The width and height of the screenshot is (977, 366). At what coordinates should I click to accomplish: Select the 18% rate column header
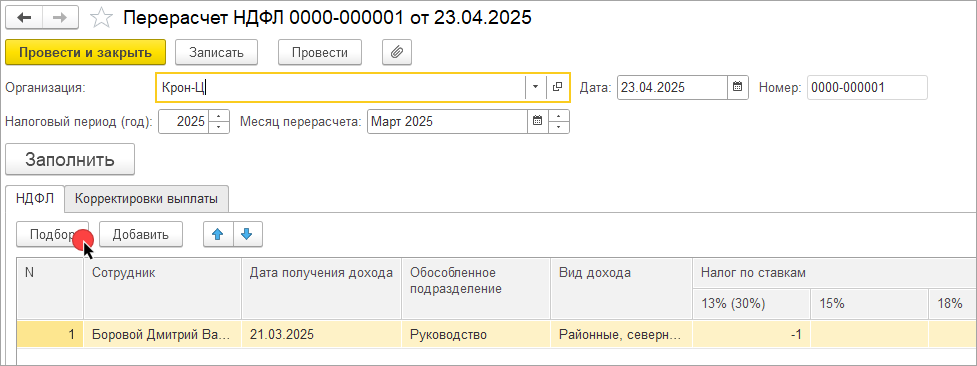point(953,304)
